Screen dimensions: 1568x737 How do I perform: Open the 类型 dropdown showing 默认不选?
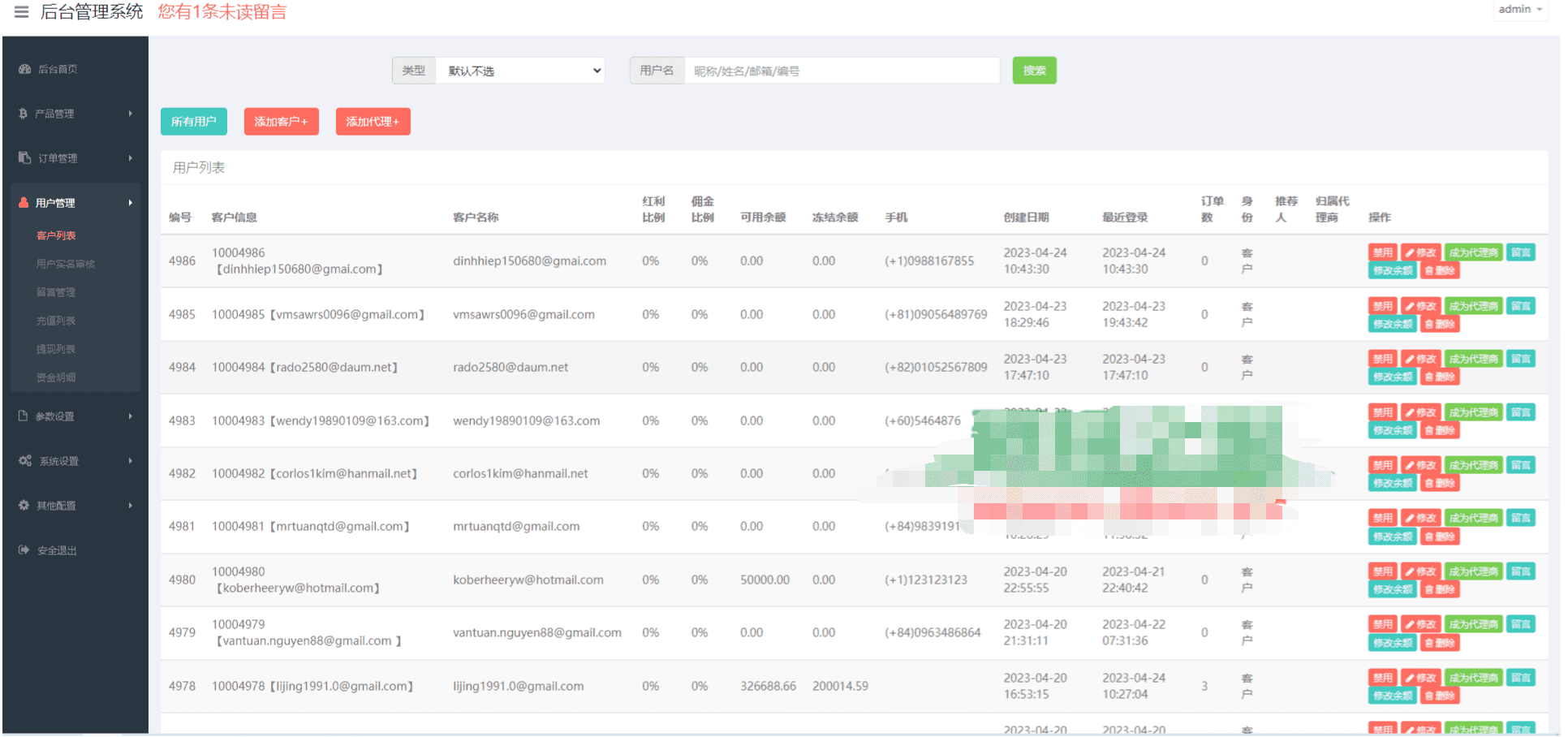(x=523, y=71)
